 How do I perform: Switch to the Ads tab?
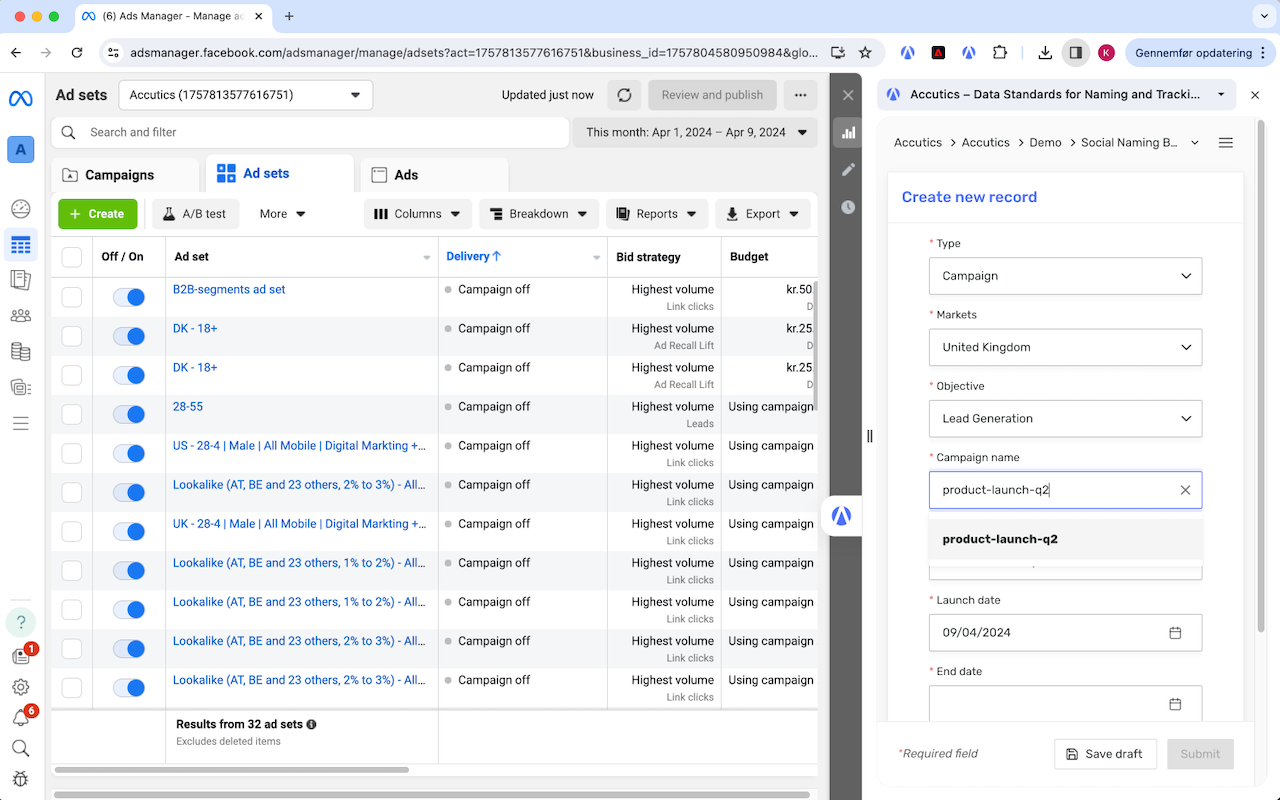[x=434, y=175]
